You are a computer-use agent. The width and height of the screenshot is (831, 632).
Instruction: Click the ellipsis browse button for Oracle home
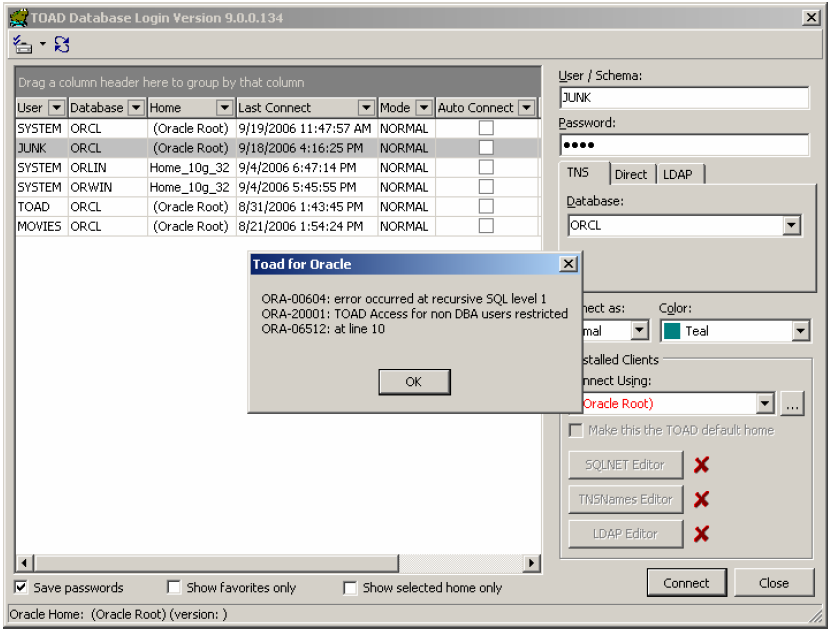tap(792, 404)
